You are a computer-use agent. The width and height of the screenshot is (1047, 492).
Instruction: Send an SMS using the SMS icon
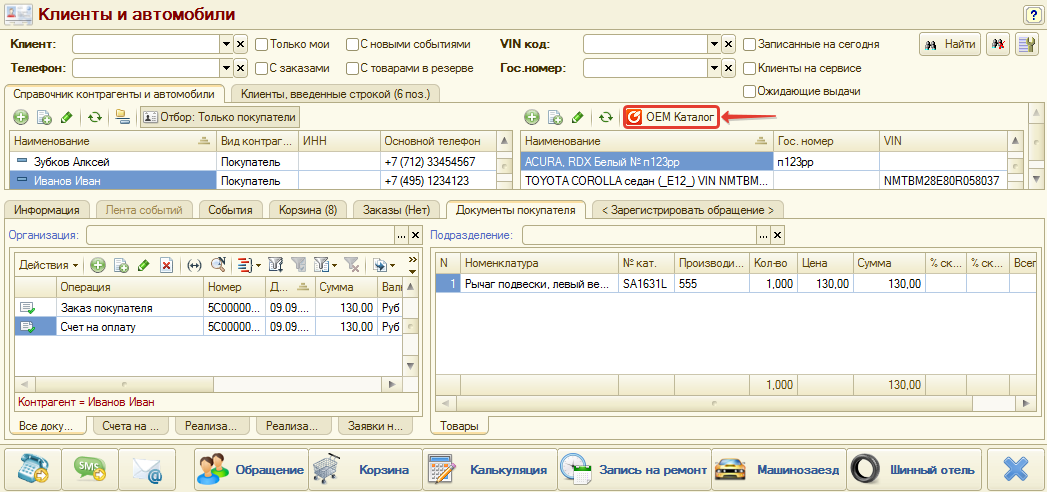coord(89,469)
